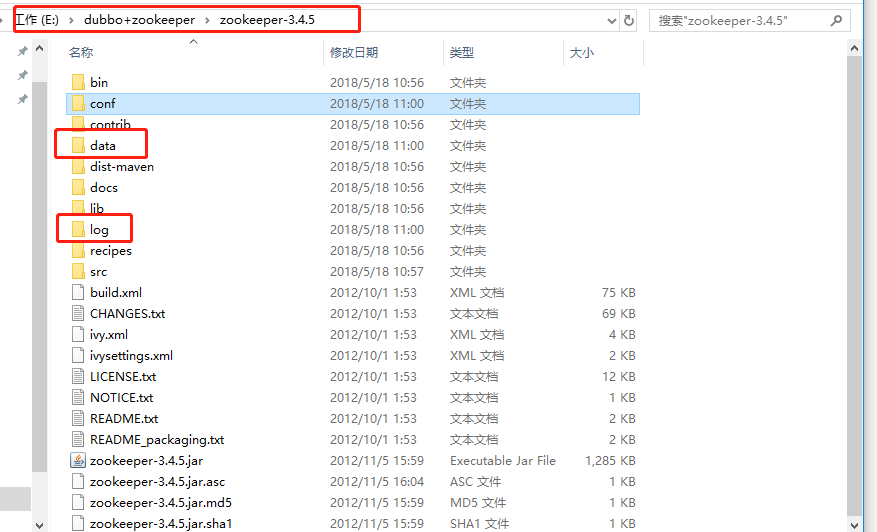Click the 75 KB size of build.xml
This screenshot has width=877, height=532.
click(x=619, y=293)
